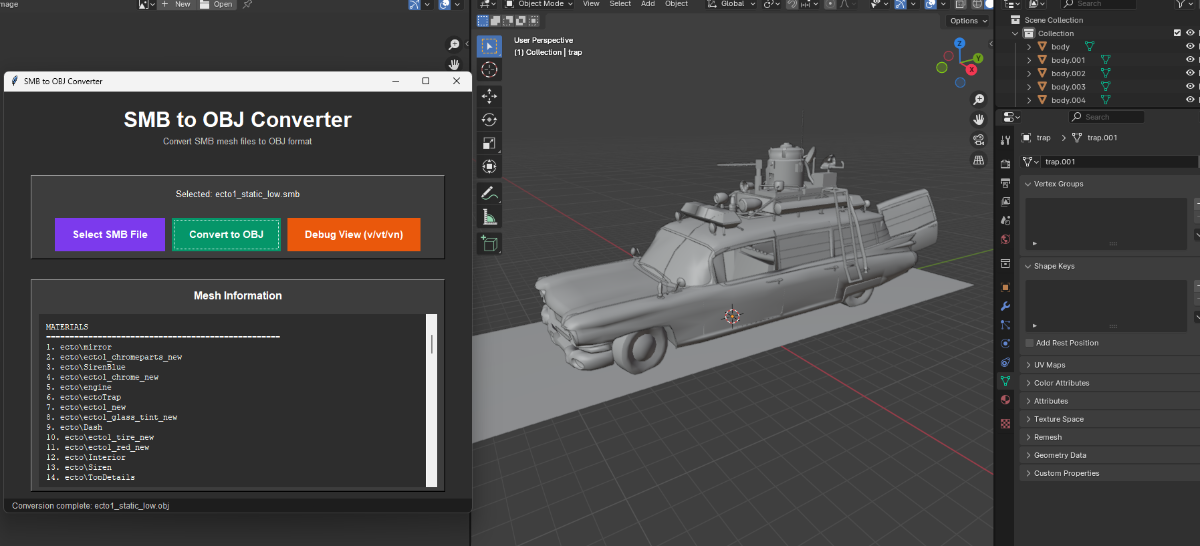Enable the Add Rest Position checkbox
Image resolution: width=1200 pixels, height=546 pixels.
tap(1030, 343)
